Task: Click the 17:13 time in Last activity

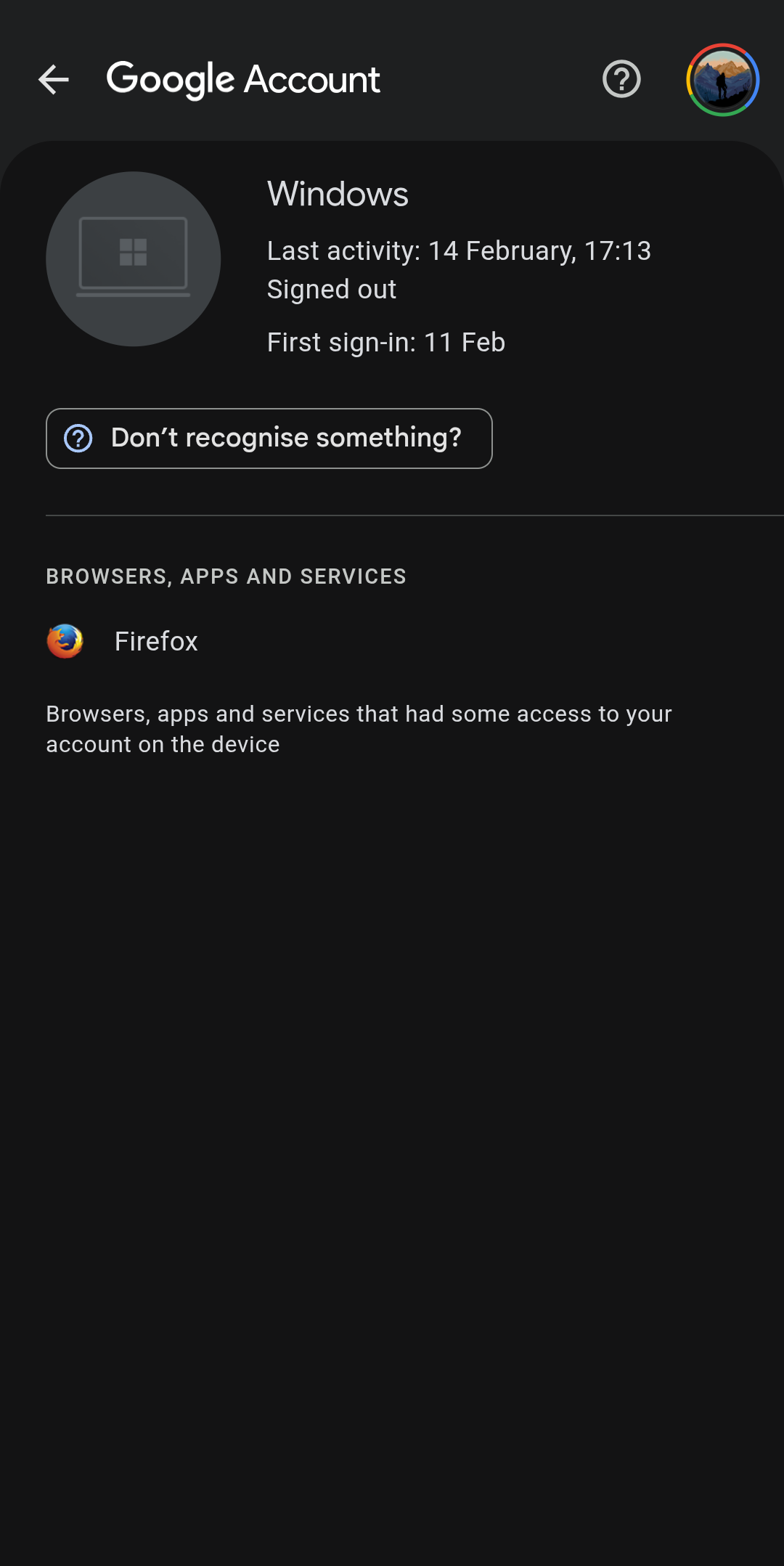Action: [617, 251]
